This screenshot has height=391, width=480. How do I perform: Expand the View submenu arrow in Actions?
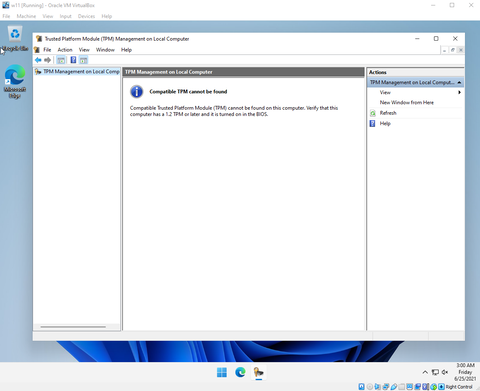pyautogui.click(x=459, y=92)
